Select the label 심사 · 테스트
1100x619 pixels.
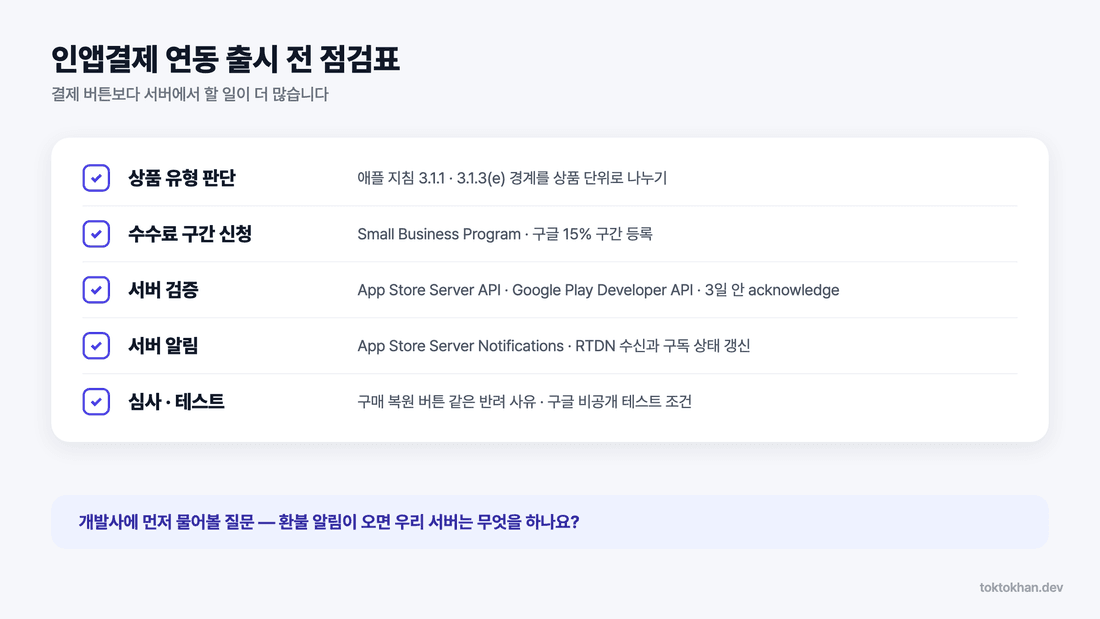(x=176, y=401)
